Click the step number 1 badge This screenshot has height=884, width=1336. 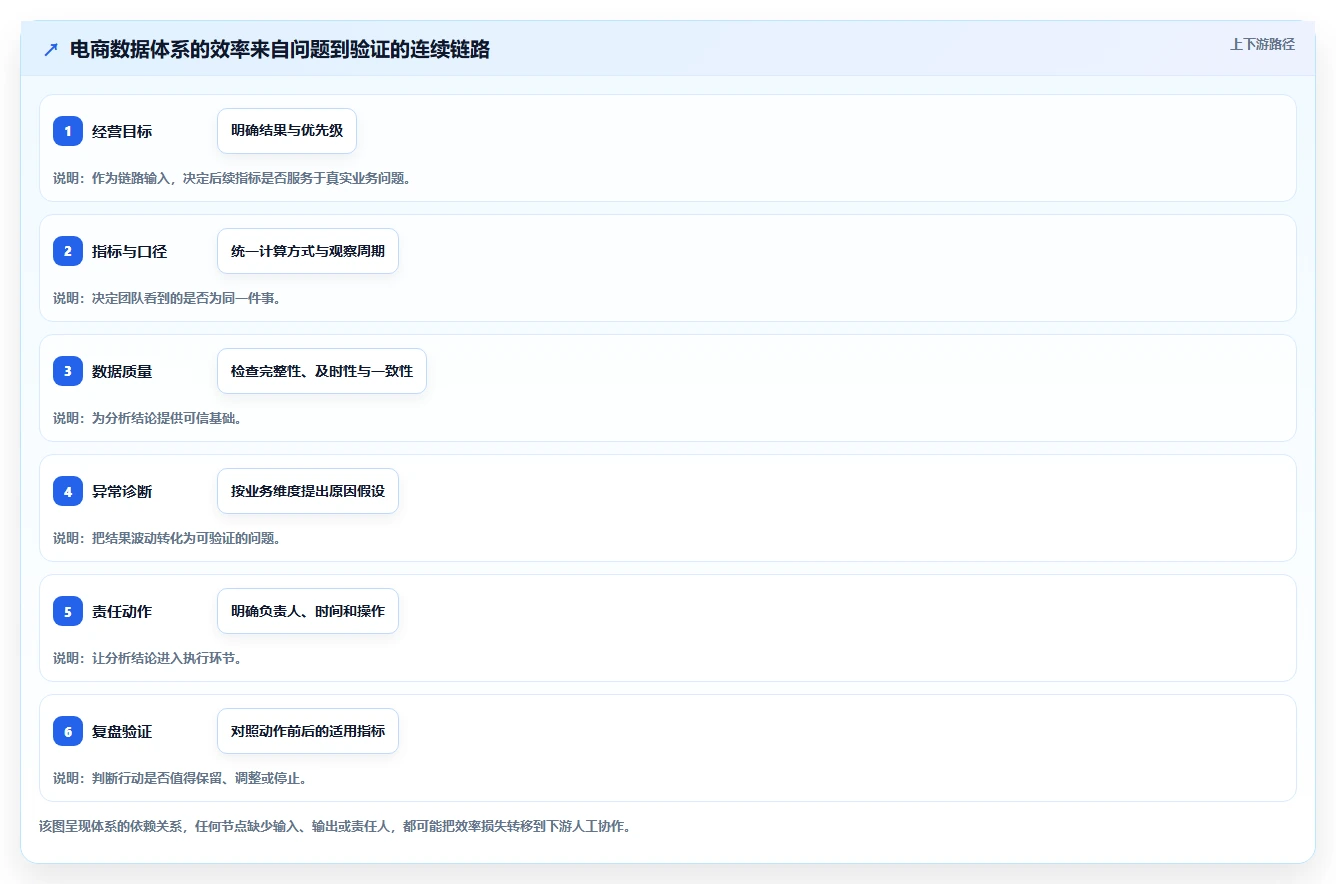pyautogui.click(x=68, y=131)
